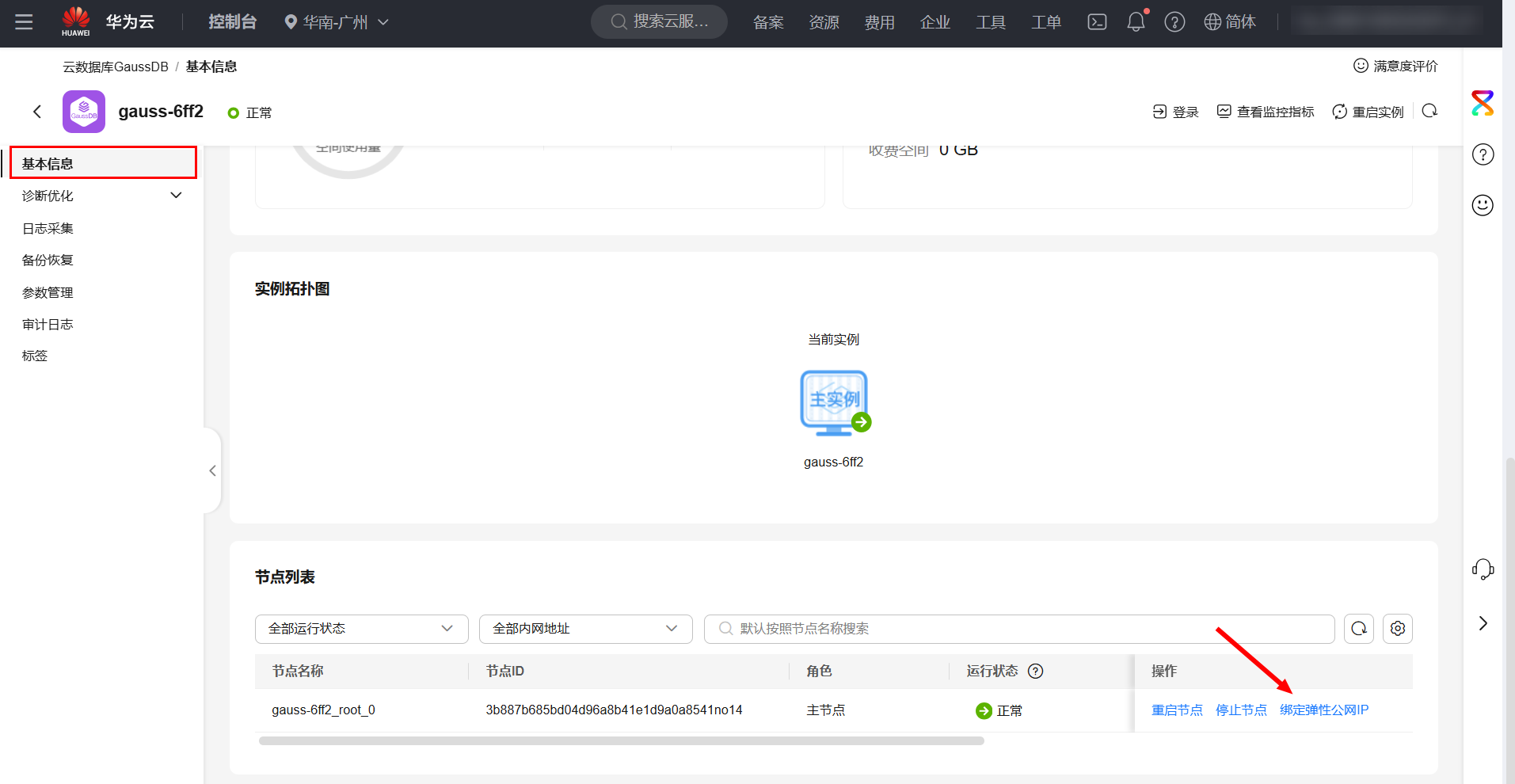The image size is (1515, 784).
Task: Refresh the instance page from the header
Action: (x=1429, y=111)
